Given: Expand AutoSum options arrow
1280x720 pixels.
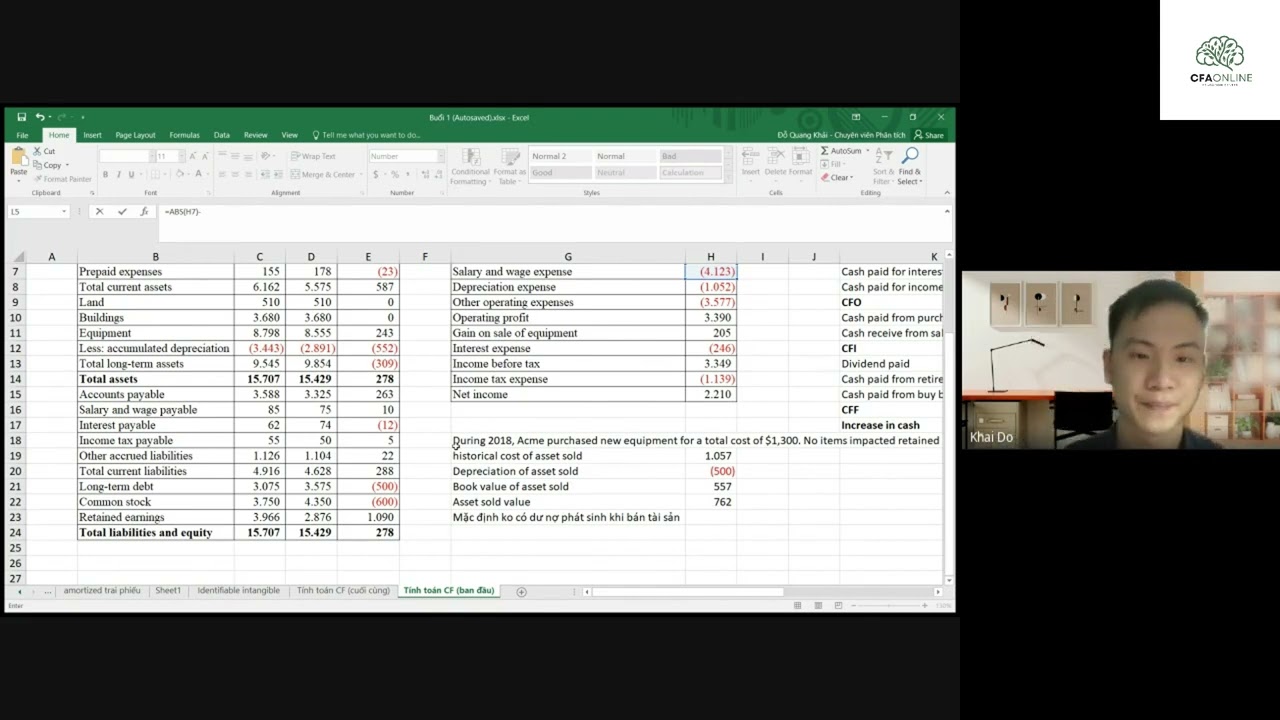Looking at the screenshot, I should coord(867,151).
